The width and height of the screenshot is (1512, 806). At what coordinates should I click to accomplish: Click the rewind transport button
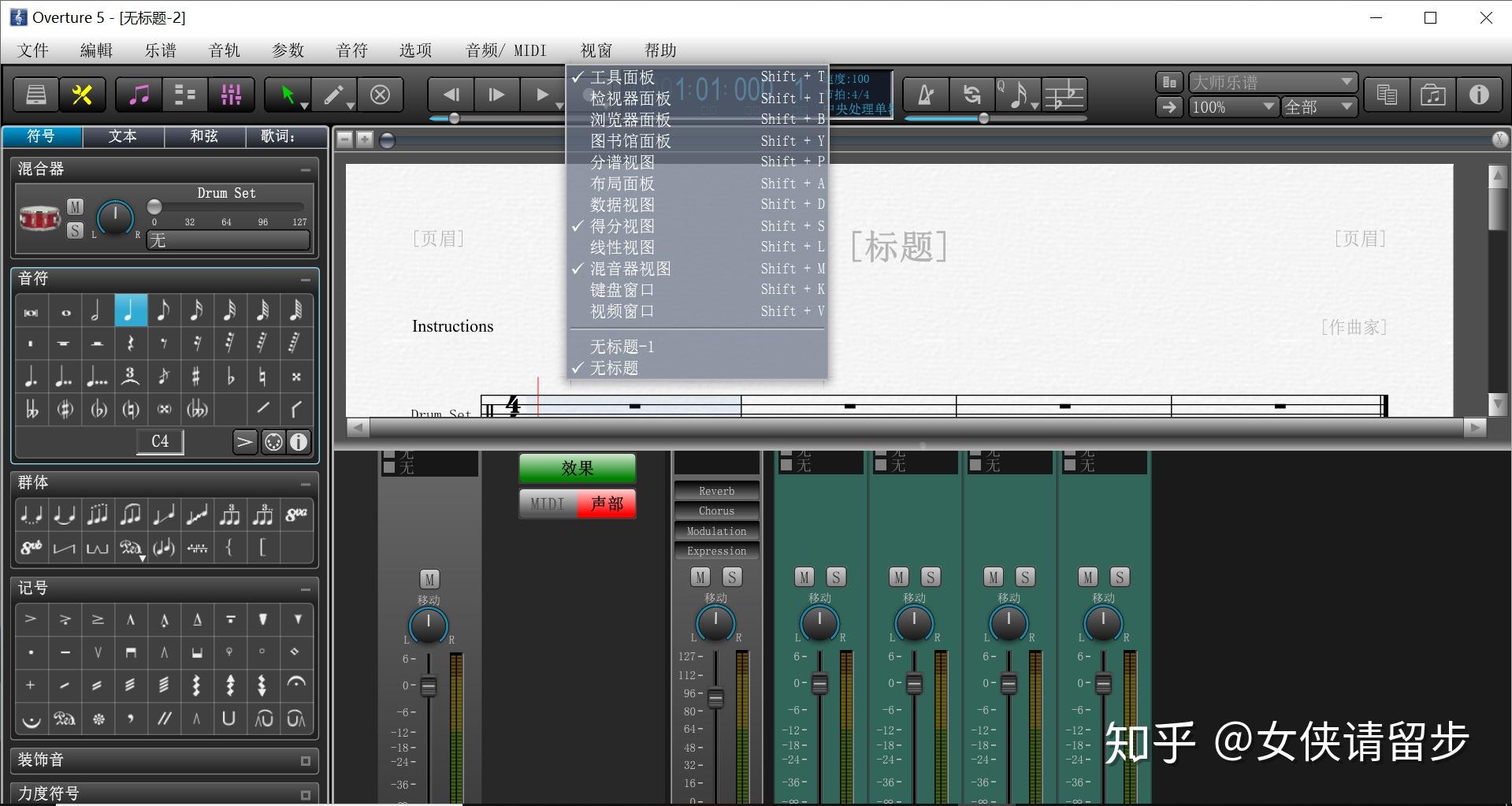coord(451,95)
